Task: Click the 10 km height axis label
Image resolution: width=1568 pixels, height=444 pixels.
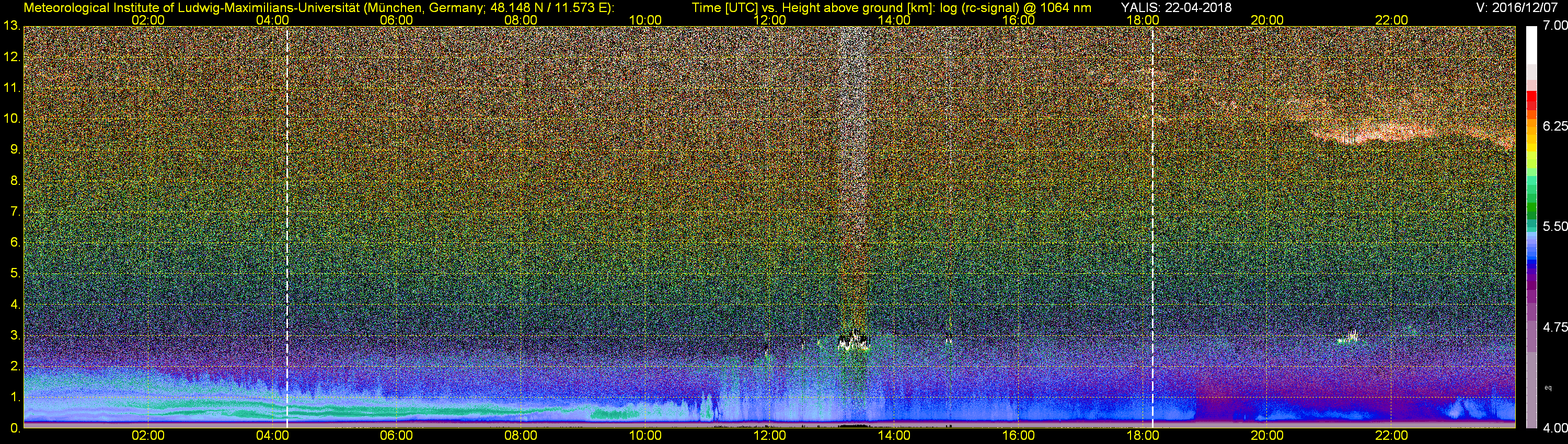Action: point(11,119)
